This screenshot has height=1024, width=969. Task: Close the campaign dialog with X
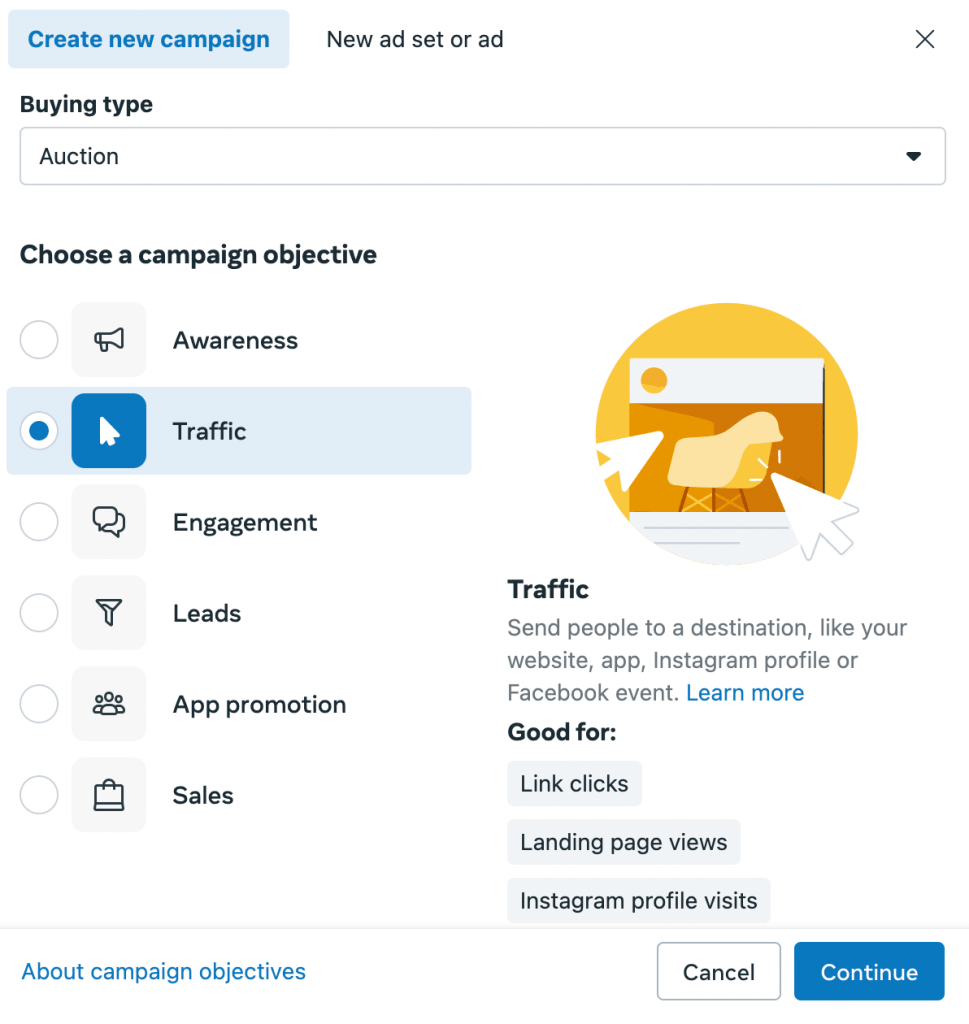click(925, 39)
